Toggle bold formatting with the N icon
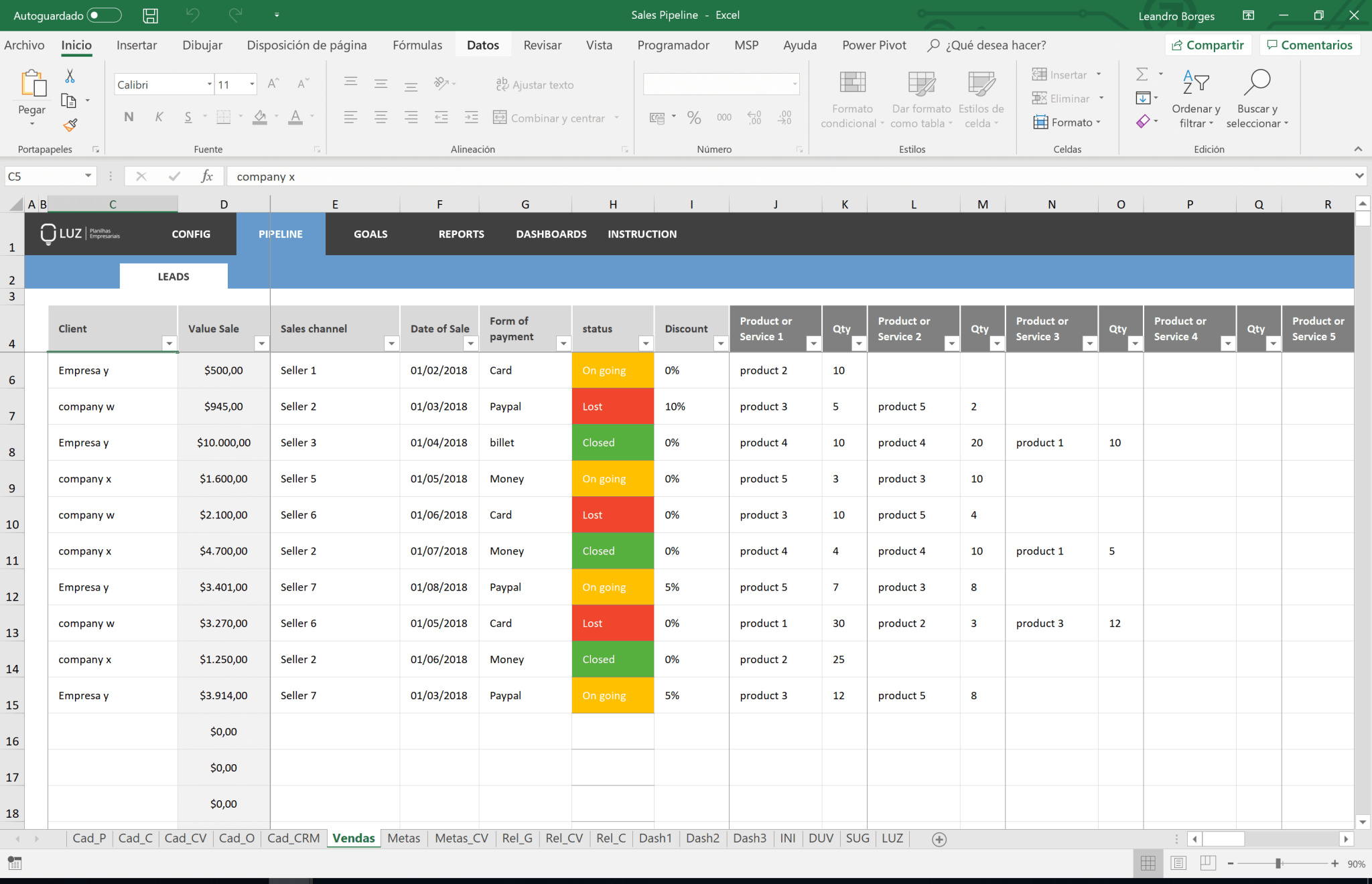Image resolution: width=1372 pixels, height=884 pixels. (128, 117)
